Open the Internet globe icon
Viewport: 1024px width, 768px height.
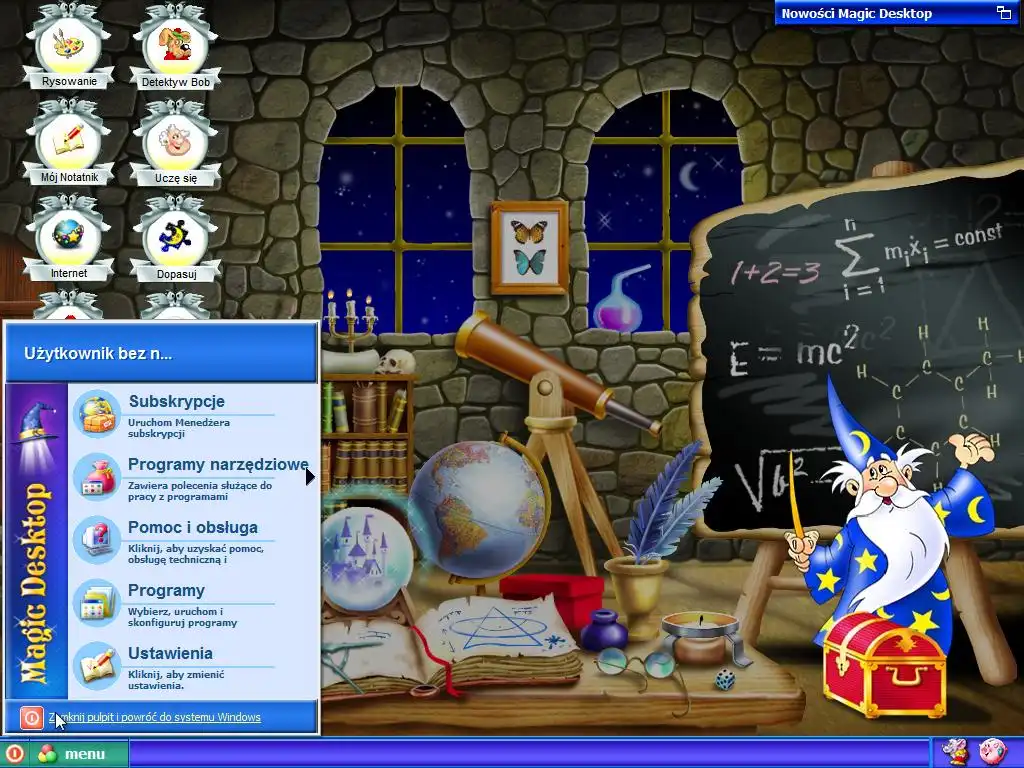(69, 239)
